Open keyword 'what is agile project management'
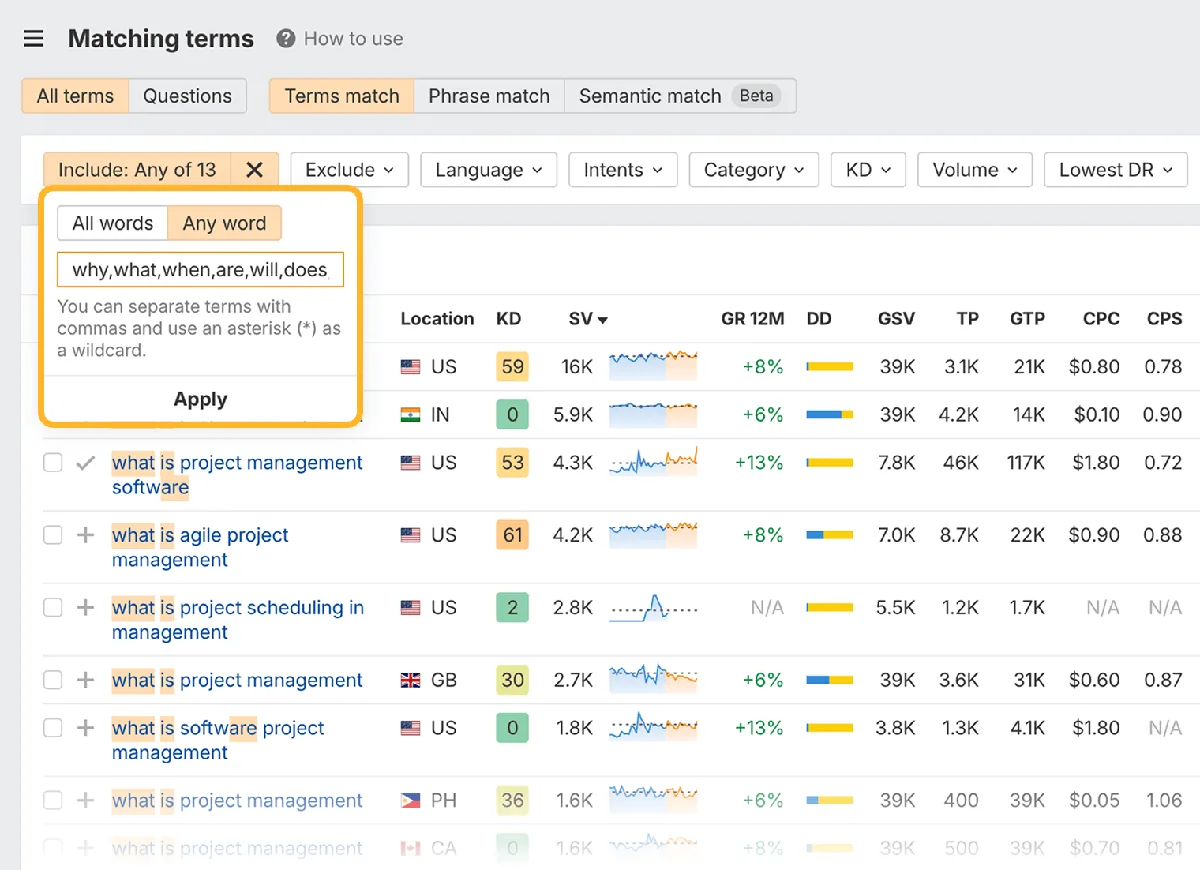Viewport: 1200px width, 870px height. coord(200,547)
